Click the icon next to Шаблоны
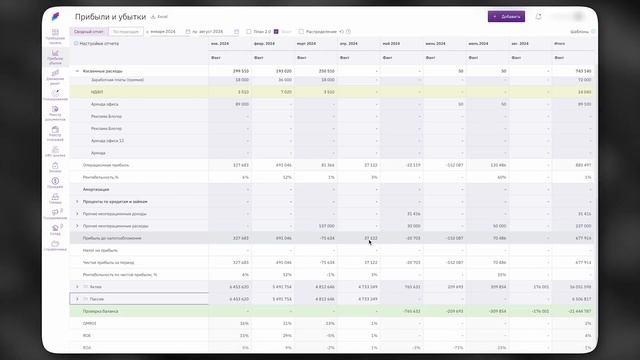Screen dimensions: 640x360 click(x=593, y=31)
